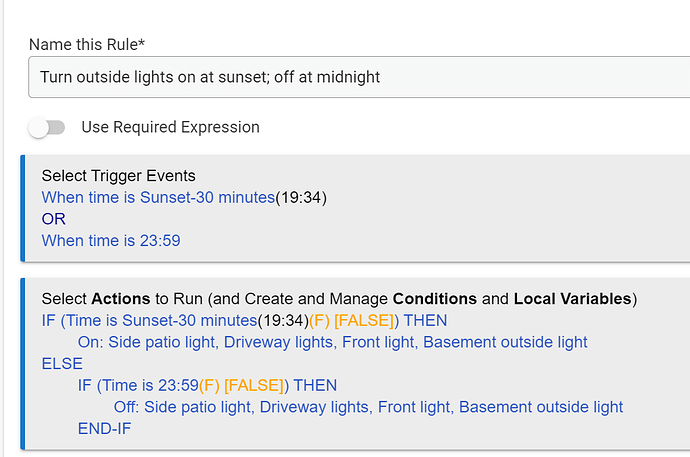Expand the Select Trigger Events section
Viewport: 690px width, 457px height.
pyautogui.click(x=118, y=176)
